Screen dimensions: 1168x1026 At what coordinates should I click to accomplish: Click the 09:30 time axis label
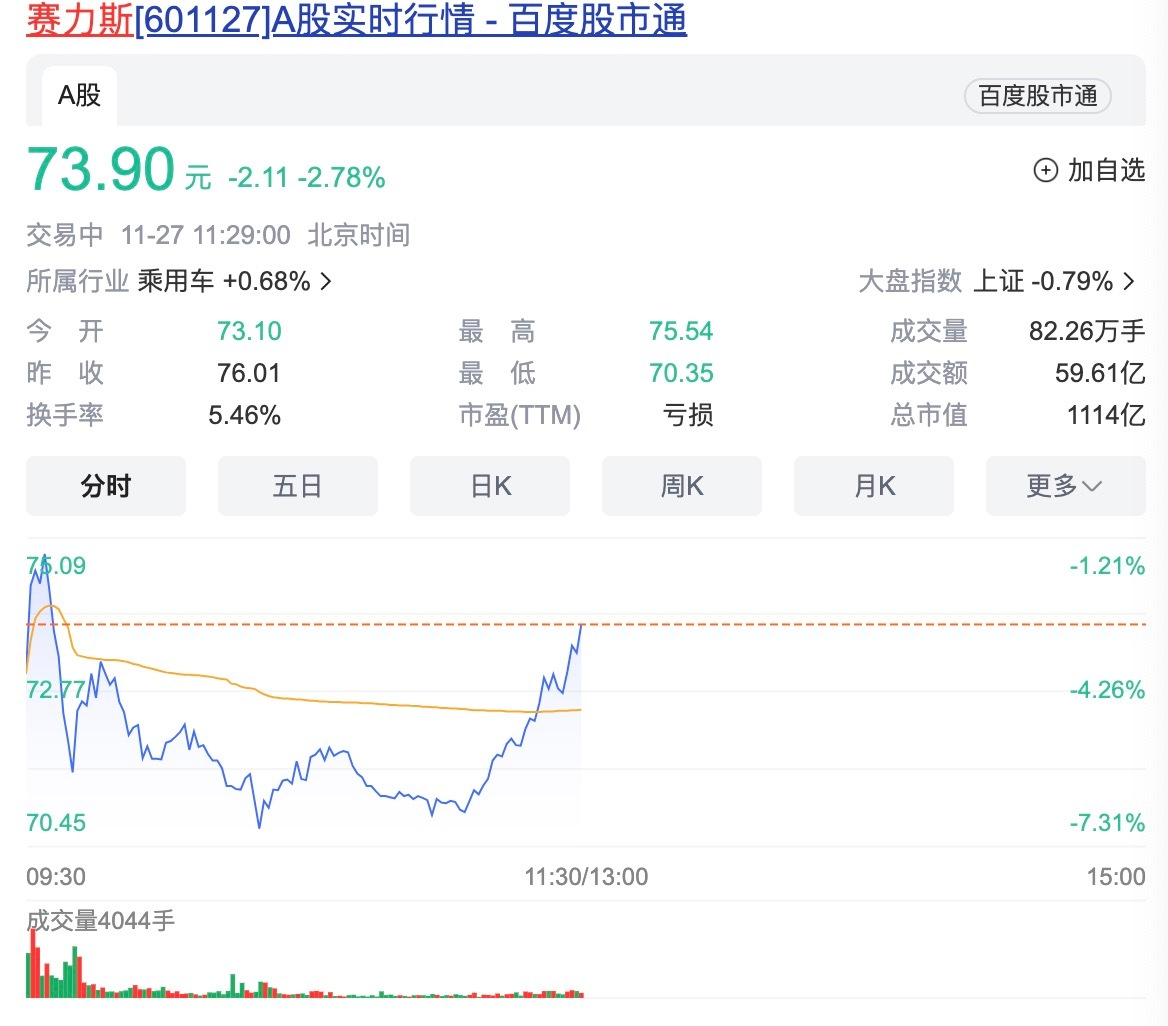point(56,876)
